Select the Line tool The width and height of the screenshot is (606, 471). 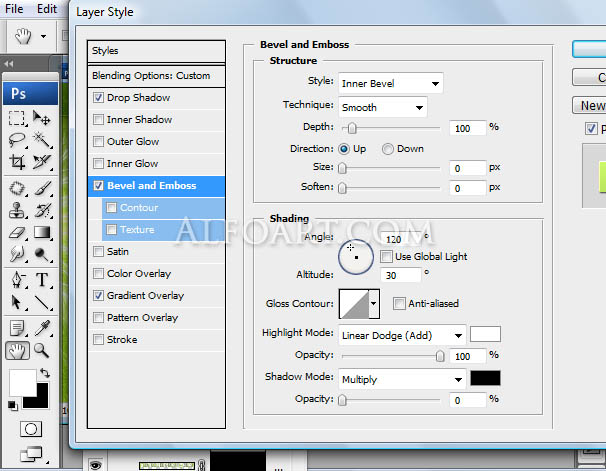(x=42, y=302)
